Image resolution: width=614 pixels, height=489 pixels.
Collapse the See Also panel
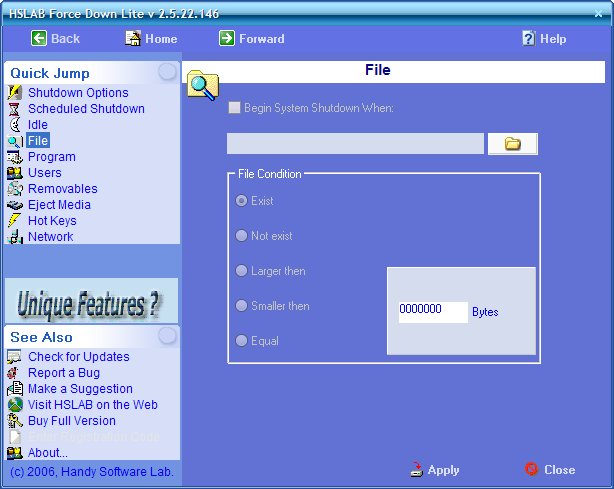pyautogui.click(x=167, y=336)
